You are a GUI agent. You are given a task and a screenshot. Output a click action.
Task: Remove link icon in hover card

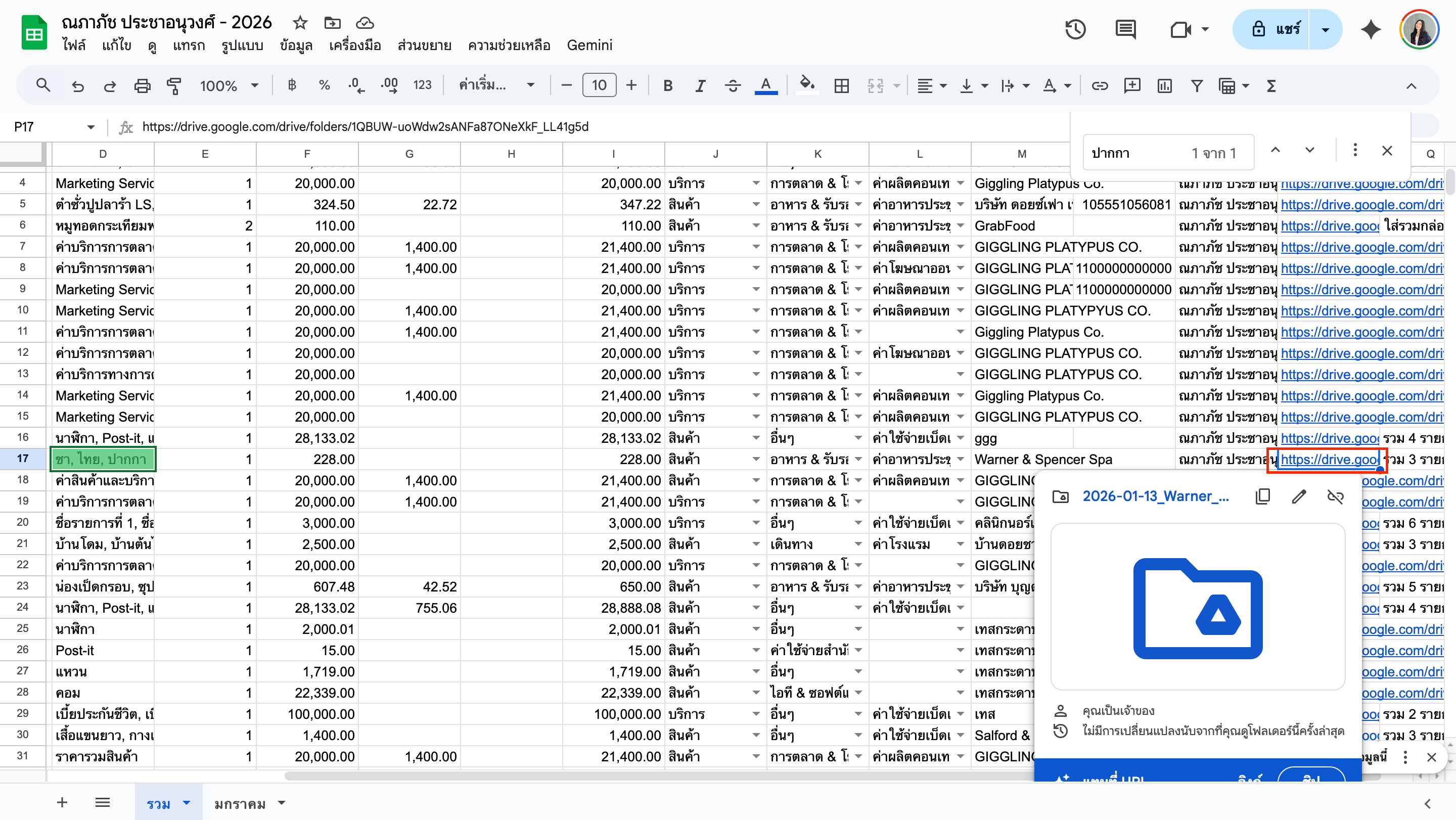(x=1335, y=496)
